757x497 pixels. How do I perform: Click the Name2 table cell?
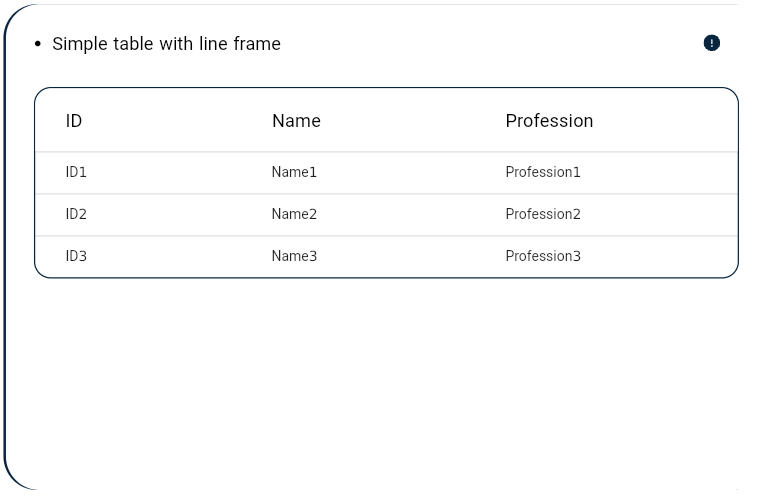pos(294,214)
